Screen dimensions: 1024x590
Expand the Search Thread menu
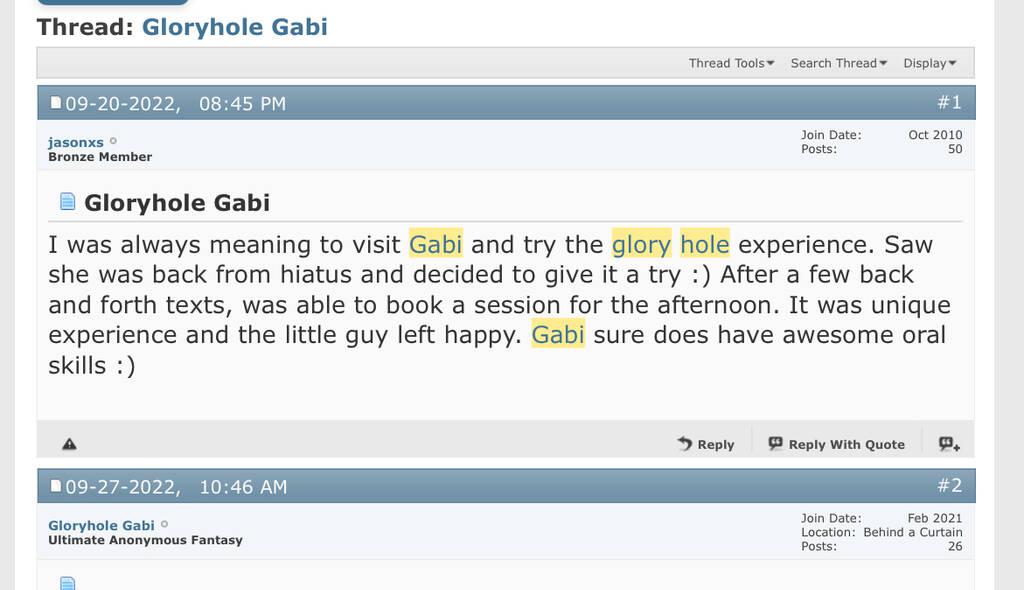[x=839, y=63]
